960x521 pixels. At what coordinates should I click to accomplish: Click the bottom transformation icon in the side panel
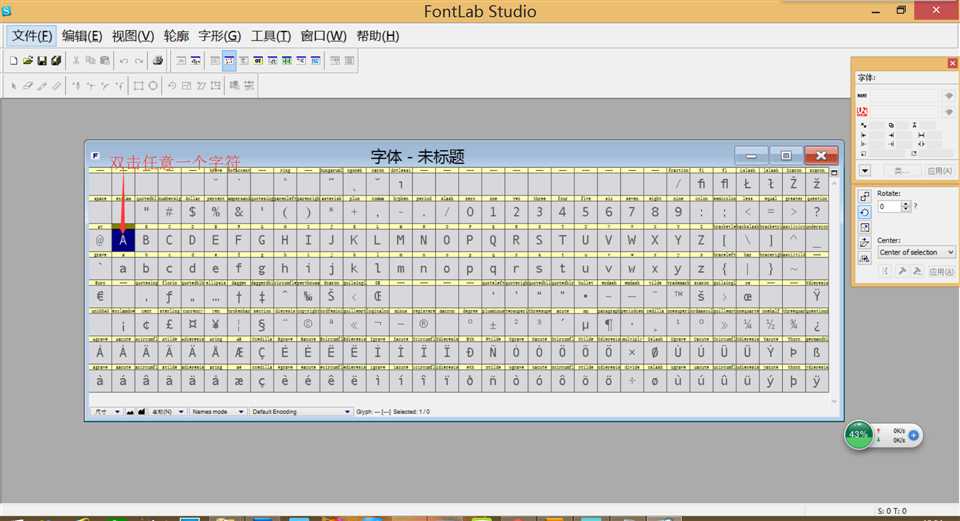click(864, 258)
